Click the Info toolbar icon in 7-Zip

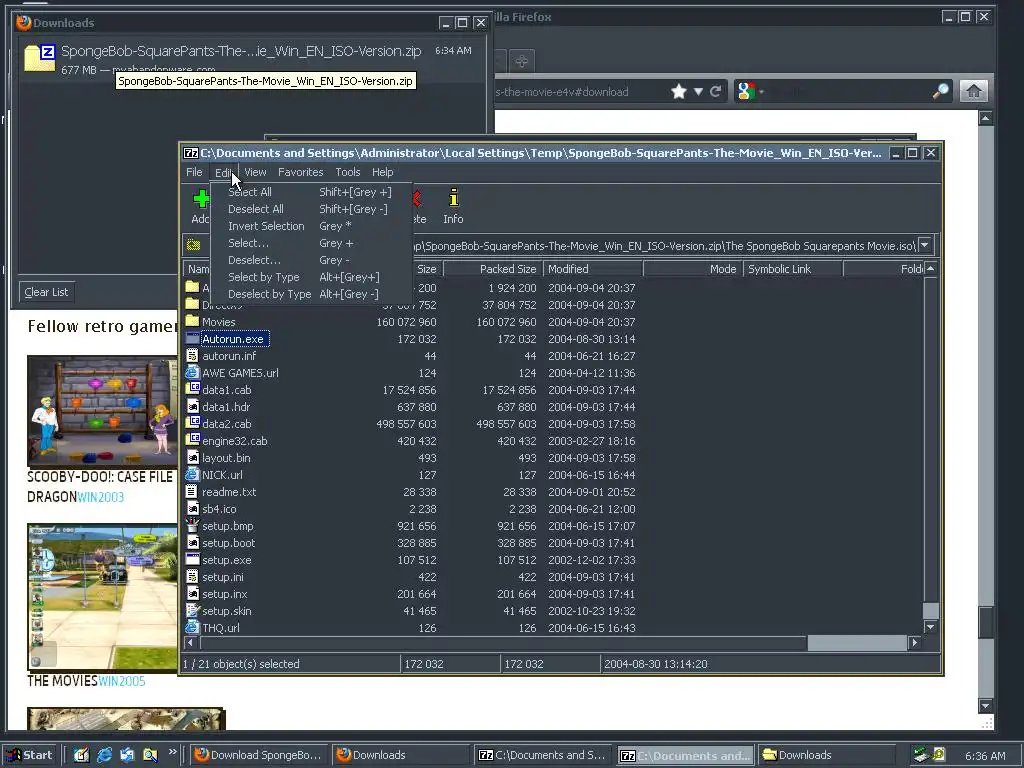pos(453,198)
